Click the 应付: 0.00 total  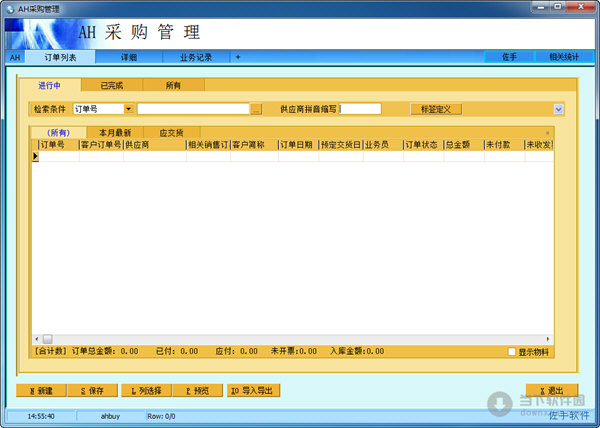tap(236, 352)
